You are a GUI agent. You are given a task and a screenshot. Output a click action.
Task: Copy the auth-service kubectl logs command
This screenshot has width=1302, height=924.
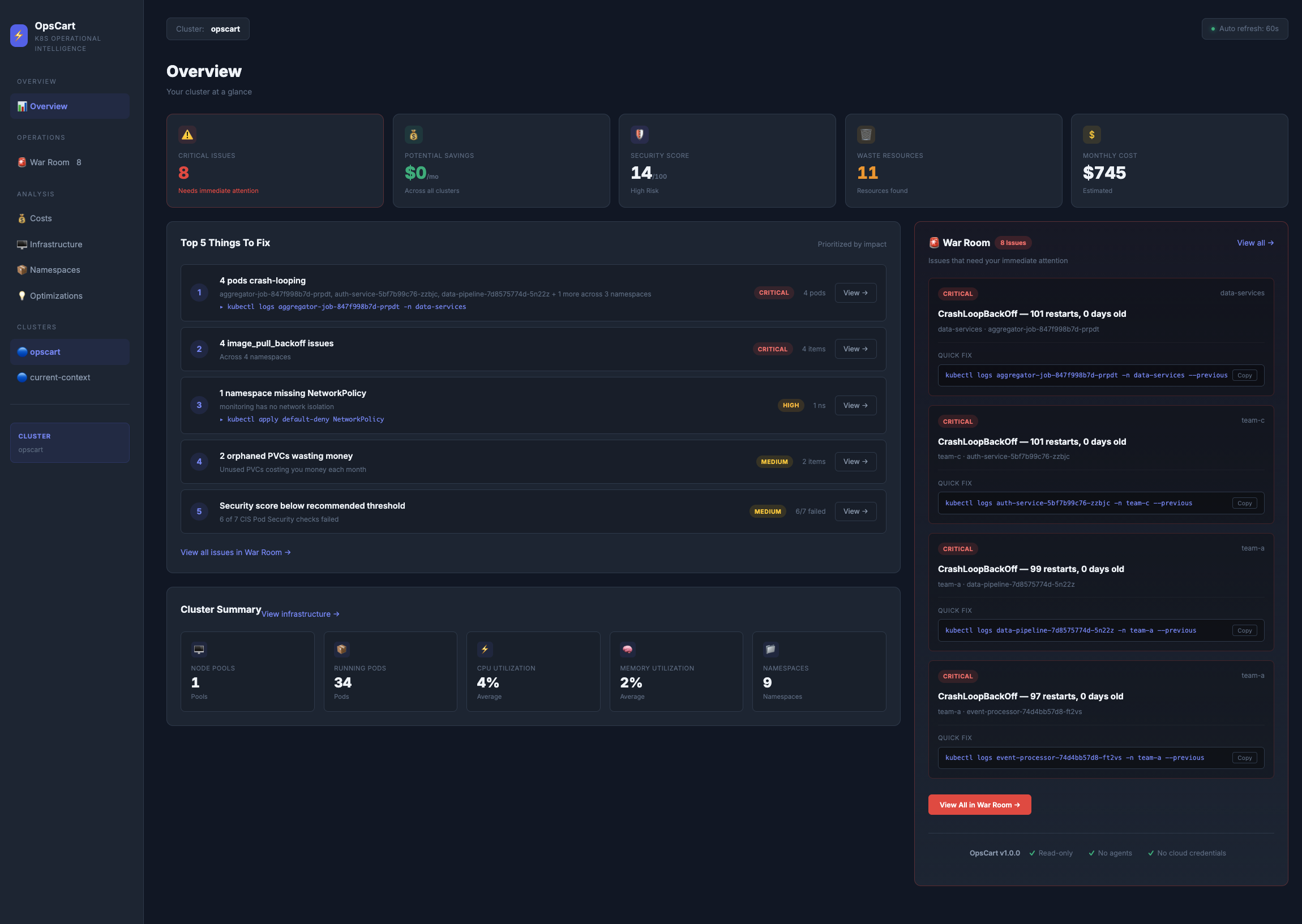point(1244,503)
